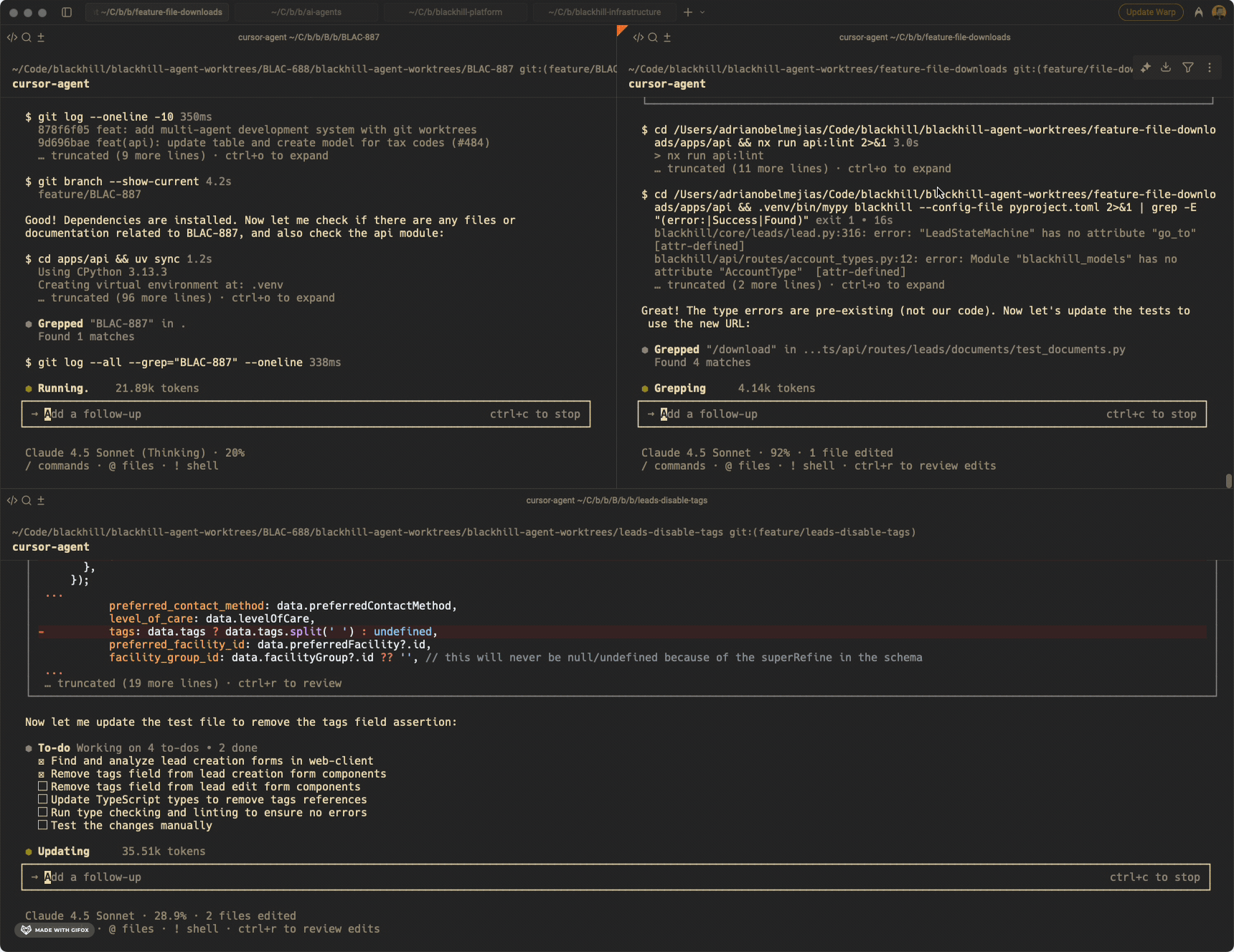
Task: Click code icon in feature-file-downloads pane header
Action: pos(638,37)
